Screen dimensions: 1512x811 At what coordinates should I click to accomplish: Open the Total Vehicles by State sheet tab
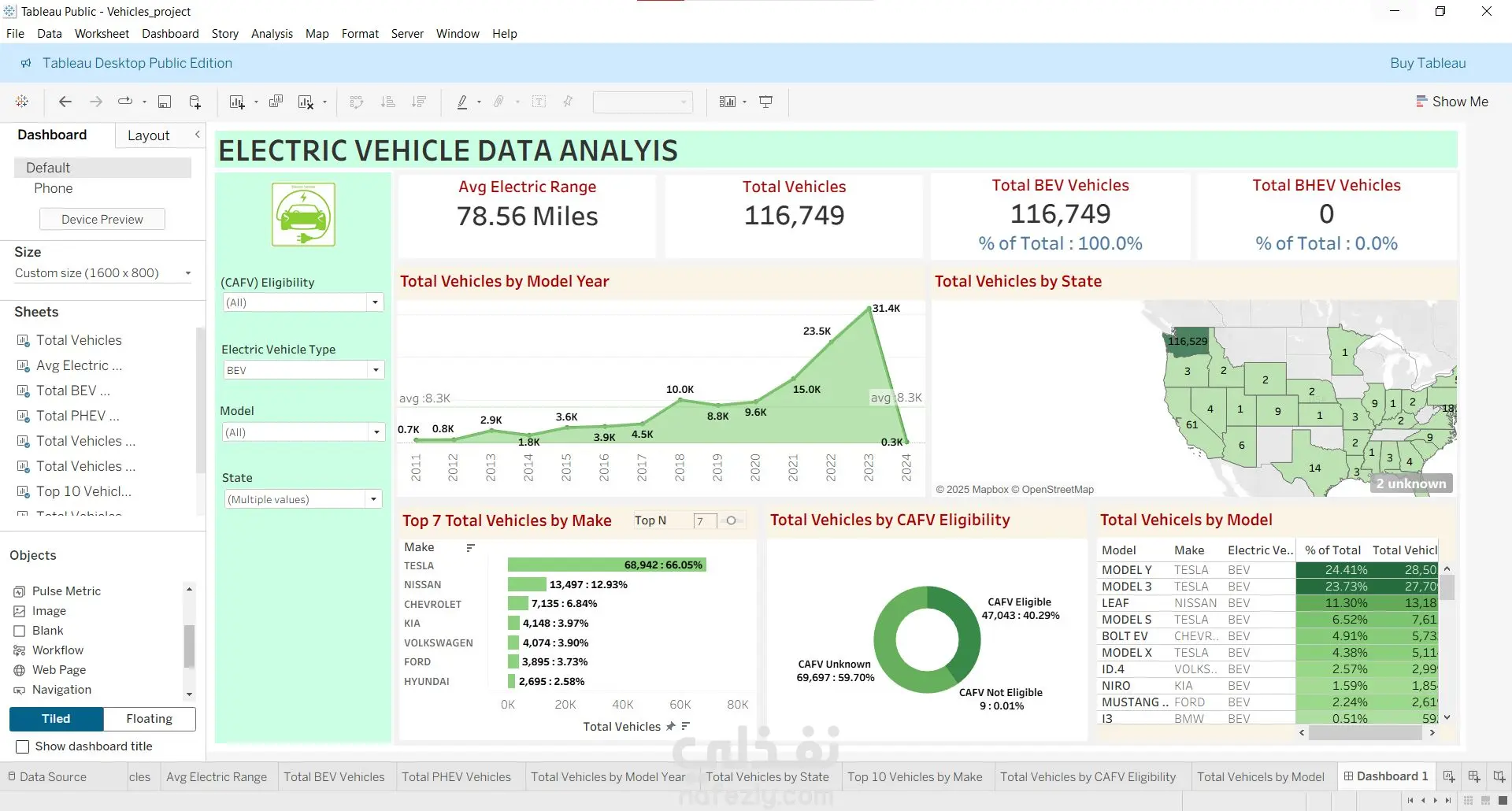click(x=767, y=777)
